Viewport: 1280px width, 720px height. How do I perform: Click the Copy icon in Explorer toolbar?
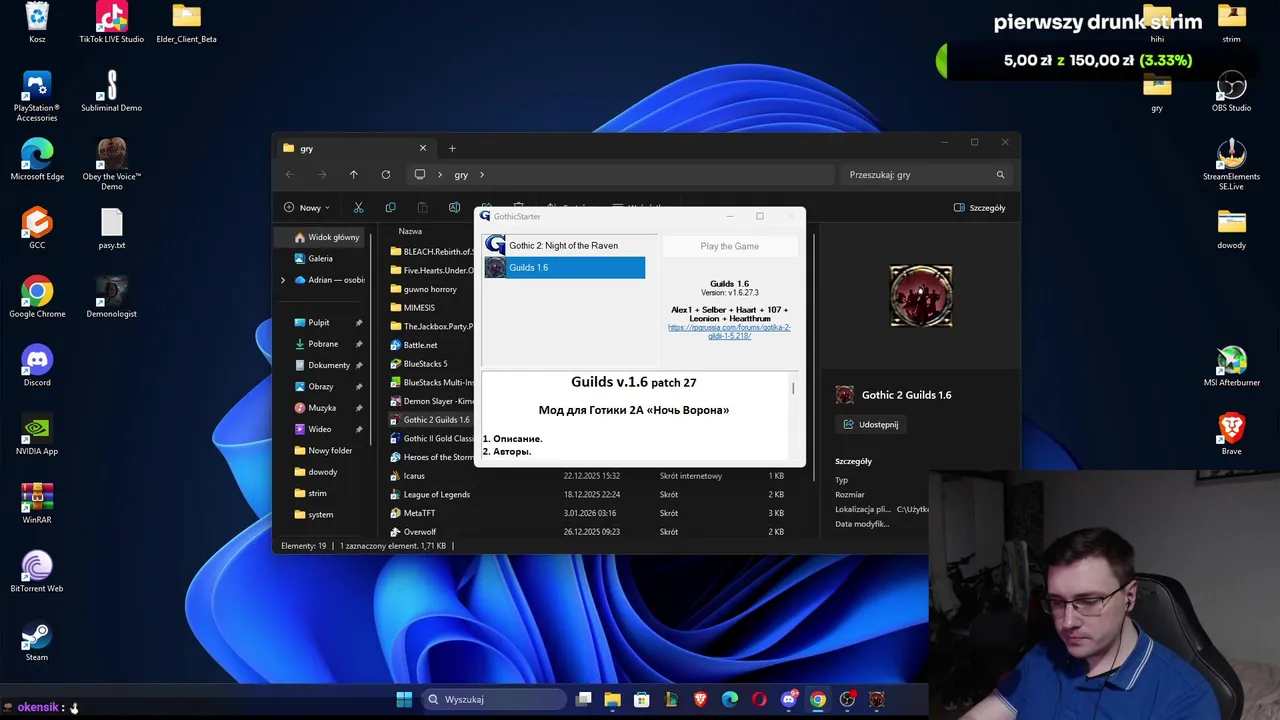point(390,207)
